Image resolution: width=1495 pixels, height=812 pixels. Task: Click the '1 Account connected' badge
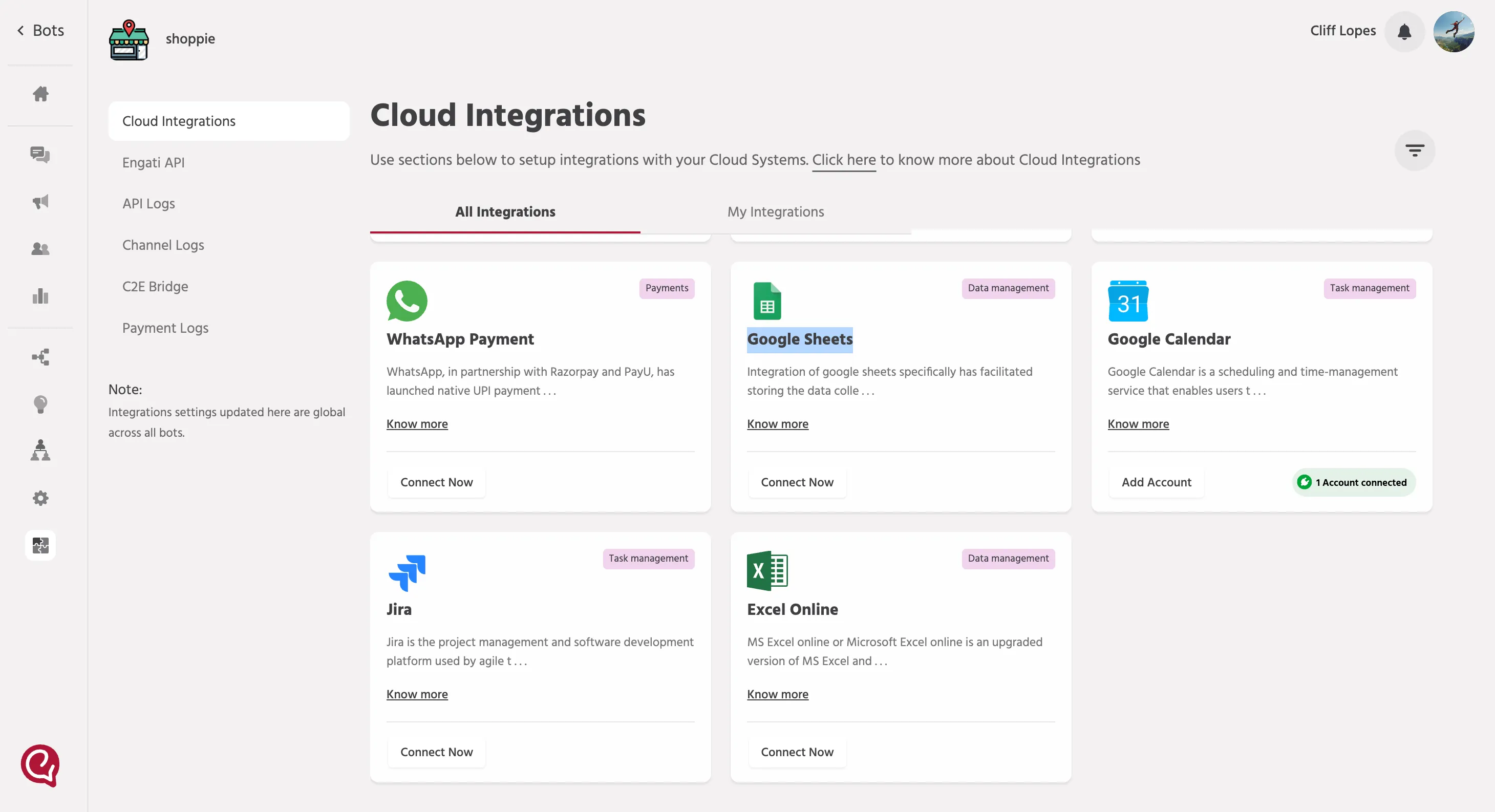(1353, 482)
